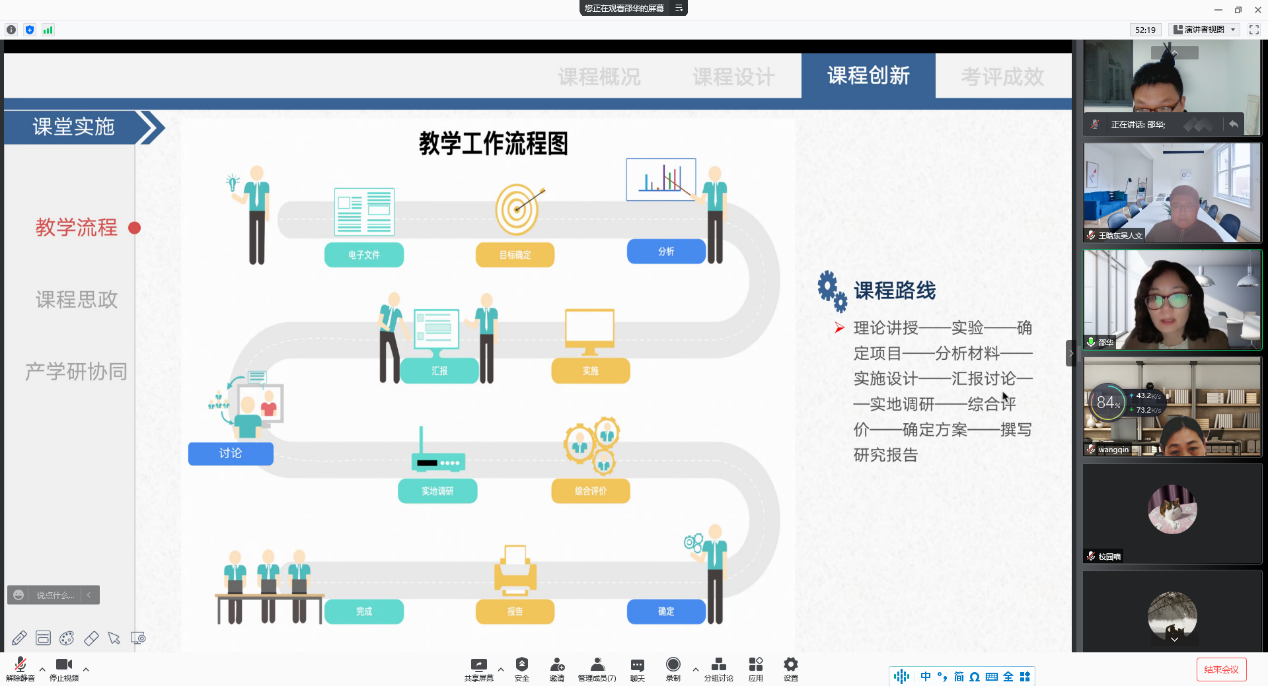
Task: Pick the eraser annotation tool
Action: pos(91,638)
